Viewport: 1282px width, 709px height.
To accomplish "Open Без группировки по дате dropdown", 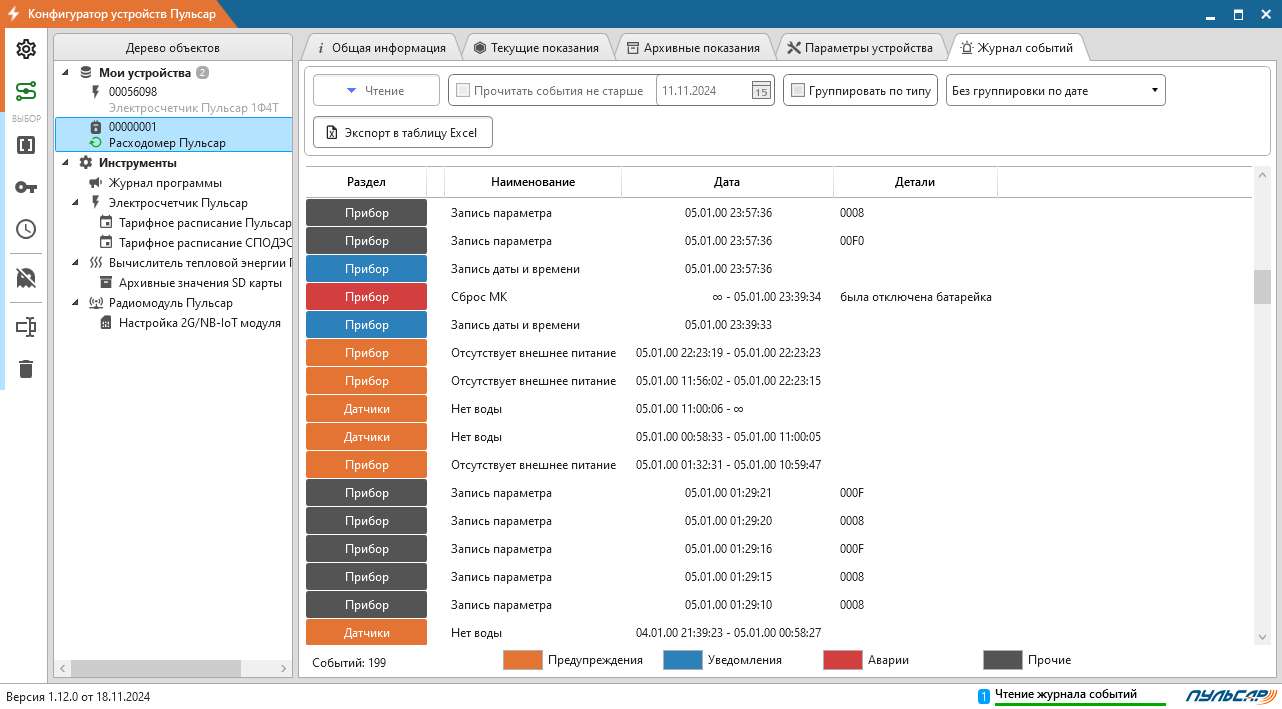I will click(x=1055, y=90).
